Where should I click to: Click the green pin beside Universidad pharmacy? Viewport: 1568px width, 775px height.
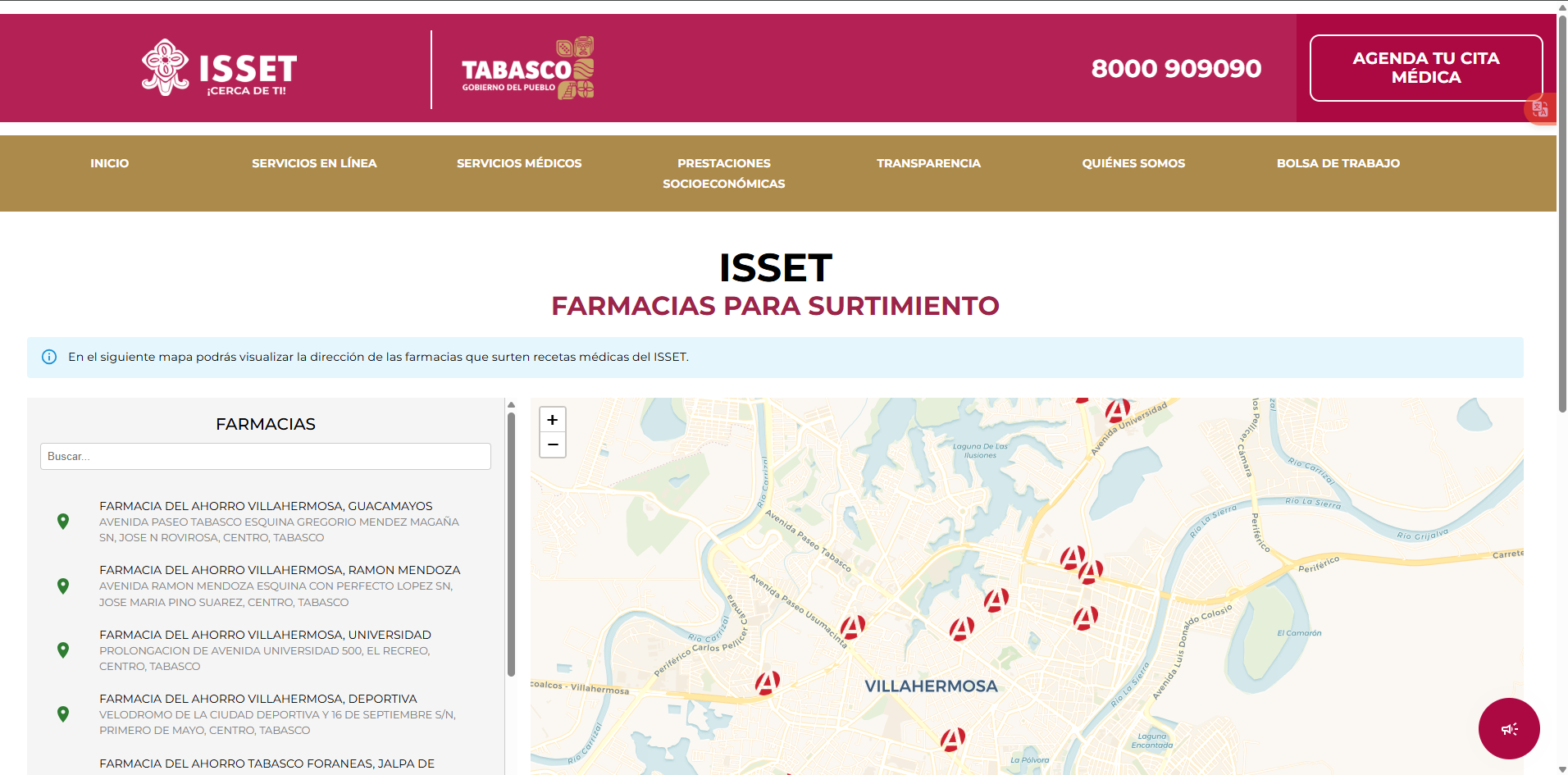coord(63,650)
